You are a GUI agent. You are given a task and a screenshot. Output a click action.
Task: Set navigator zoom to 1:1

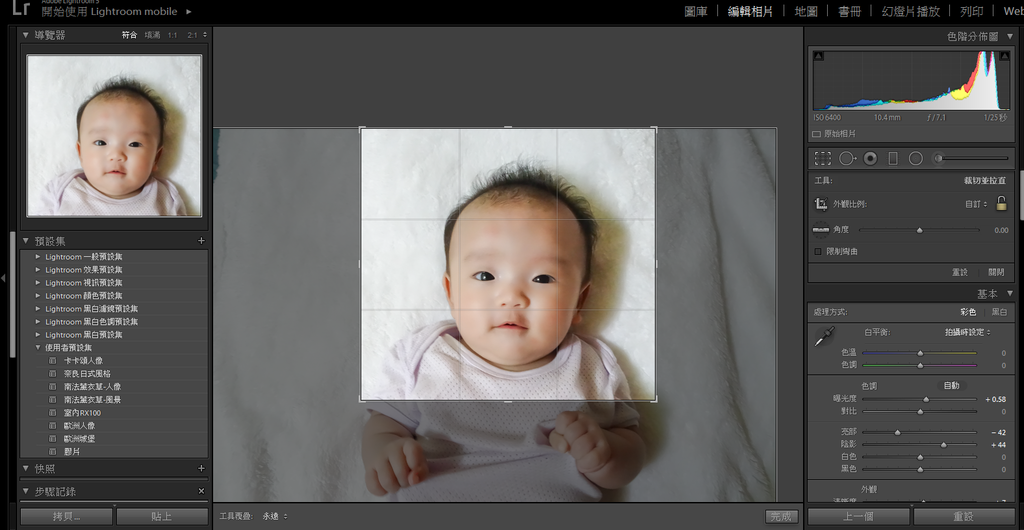coord(172,35)
